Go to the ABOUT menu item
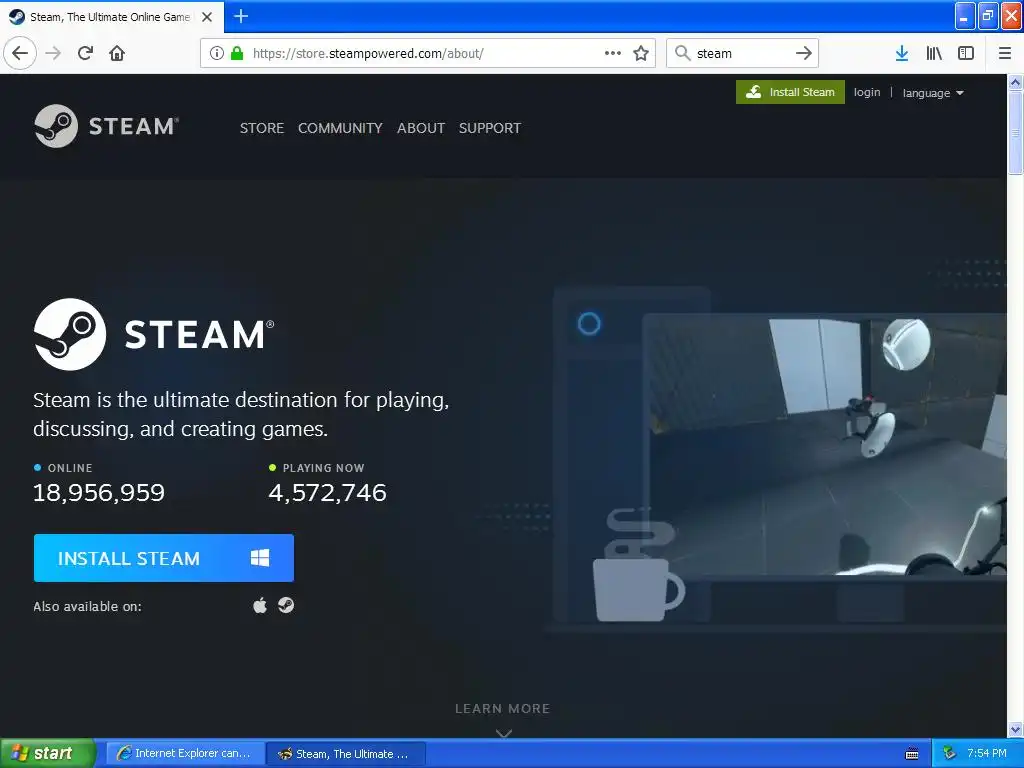The image size is (1024, 768). click(x=421, y=128)
